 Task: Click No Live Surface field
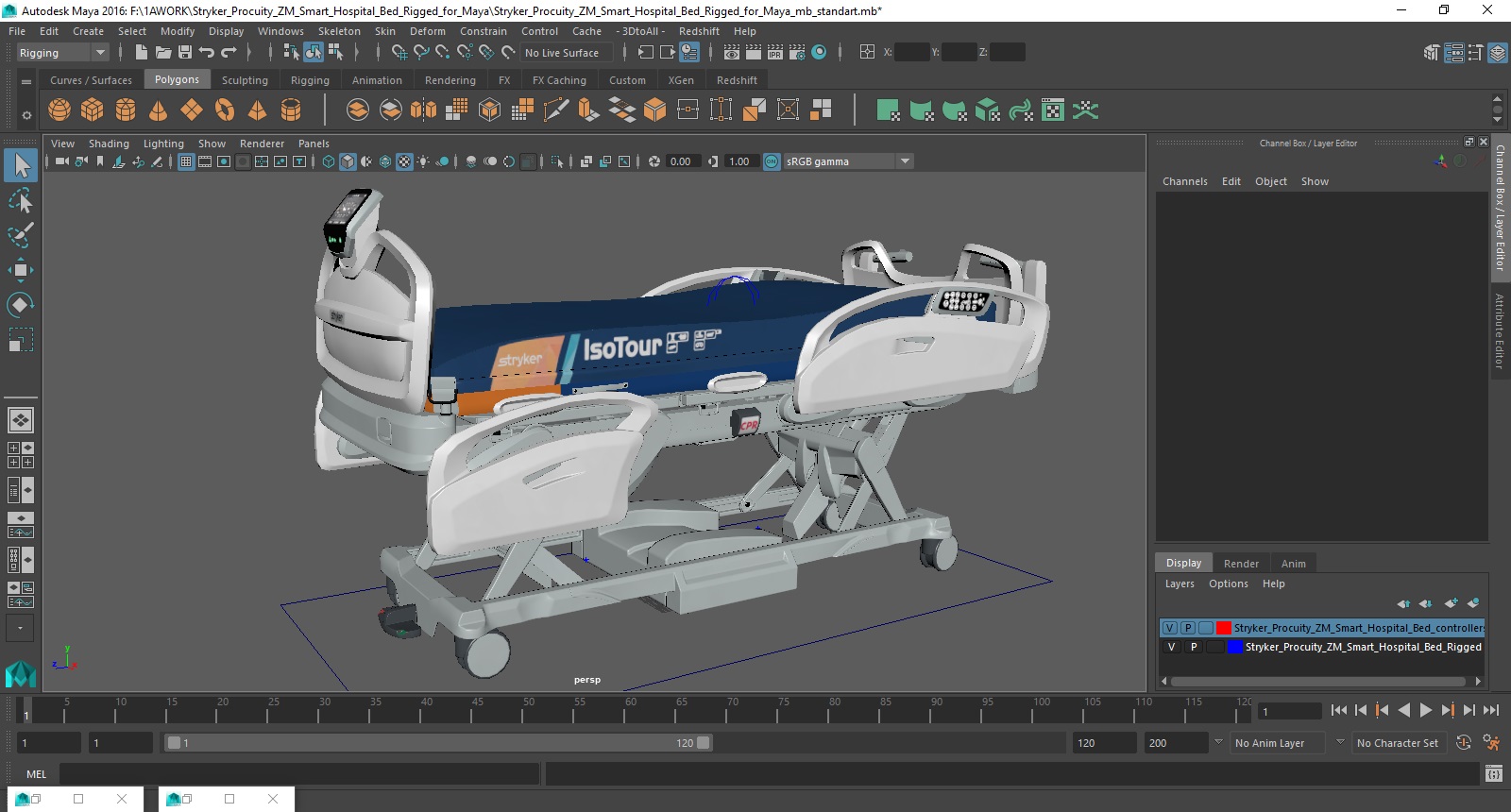click(567, 53)
